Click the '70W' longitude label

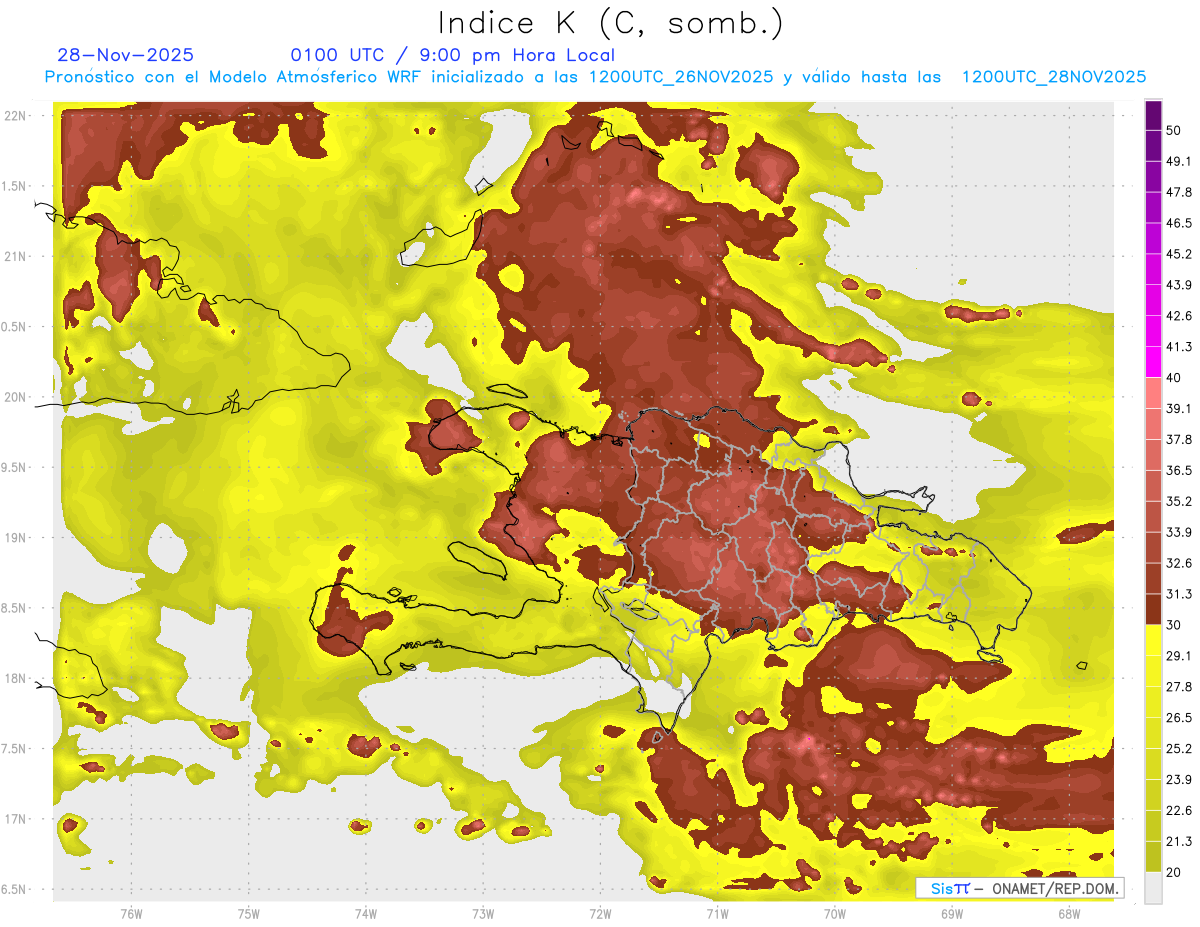click(x=834, y=913)
